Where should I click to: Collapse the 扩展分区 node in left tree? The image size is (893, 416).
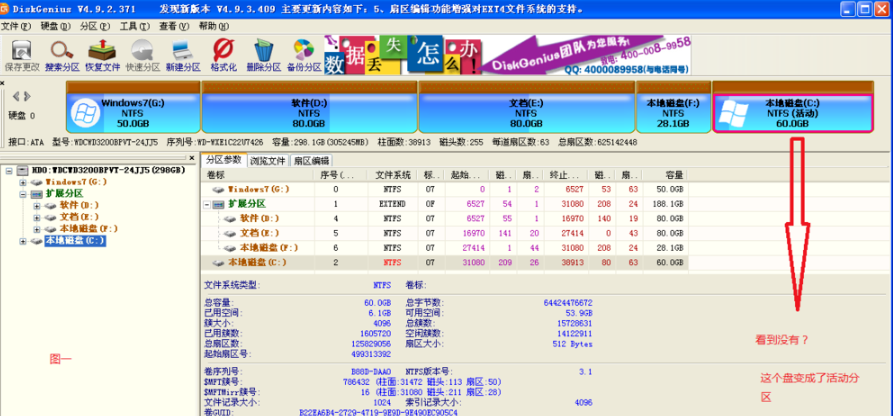23,194
